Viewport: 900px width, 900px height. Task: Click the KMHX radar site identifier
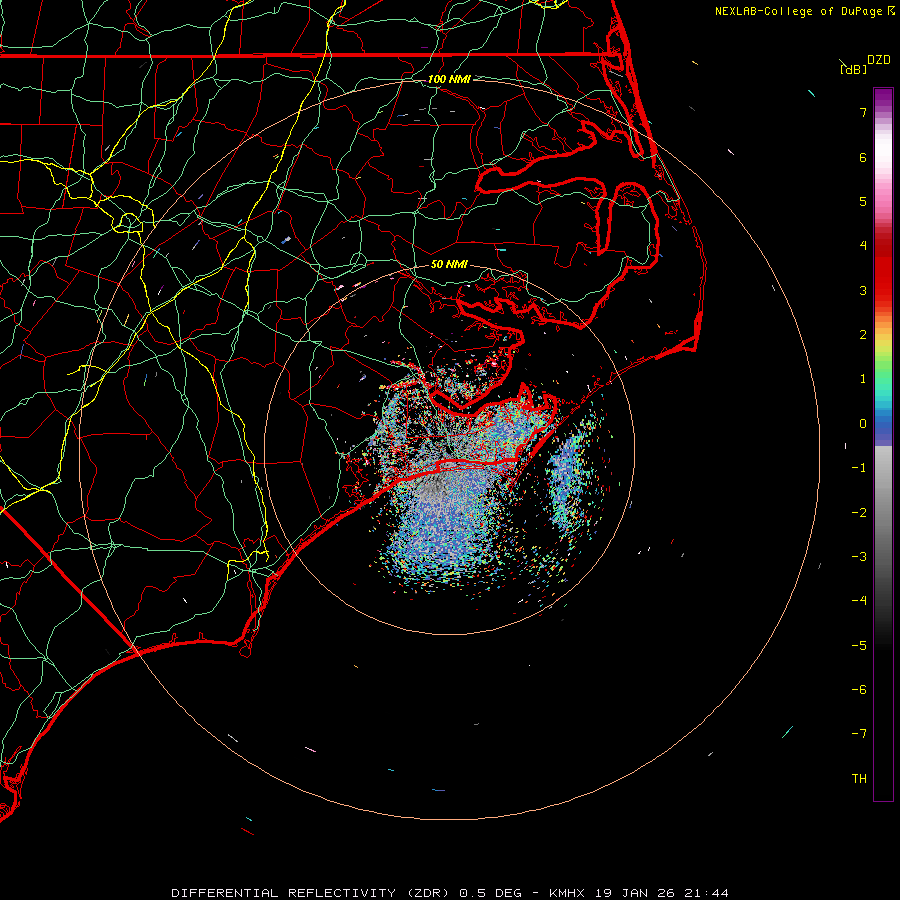[567, 893]
